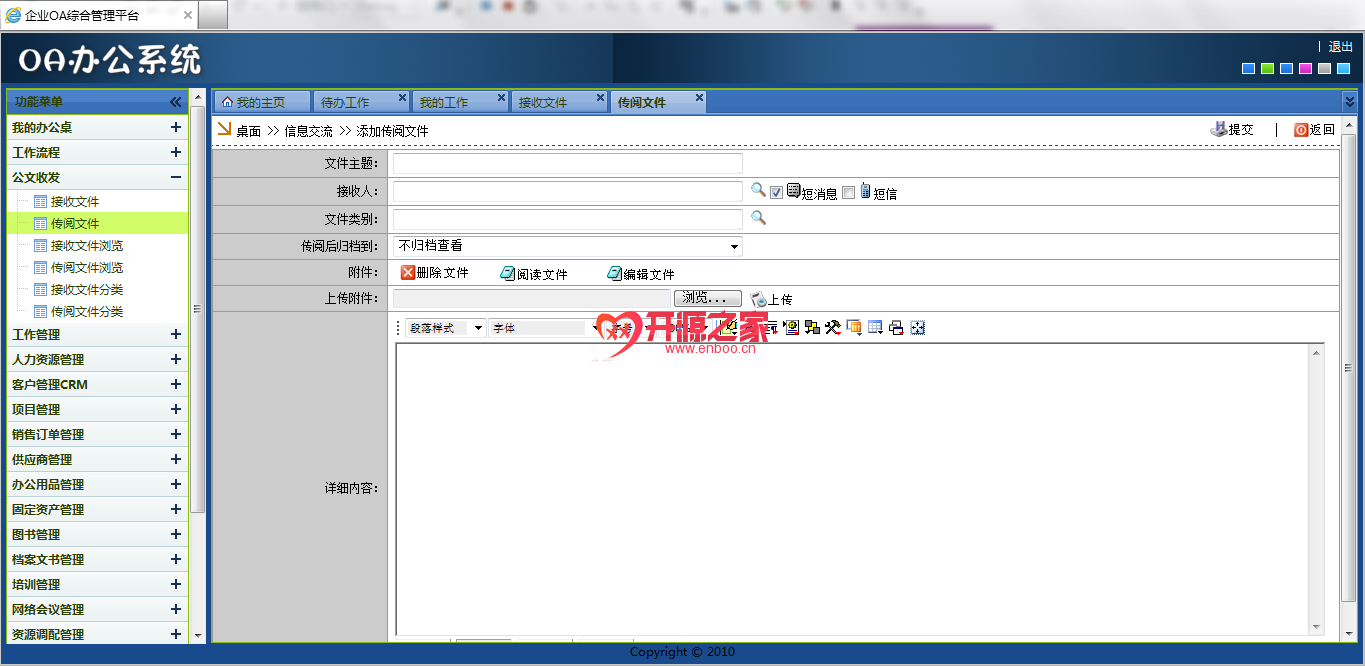Click the 短信 mobile phone icon
1365x666 pixels.
pyautogui.click(x=865, y=190)
